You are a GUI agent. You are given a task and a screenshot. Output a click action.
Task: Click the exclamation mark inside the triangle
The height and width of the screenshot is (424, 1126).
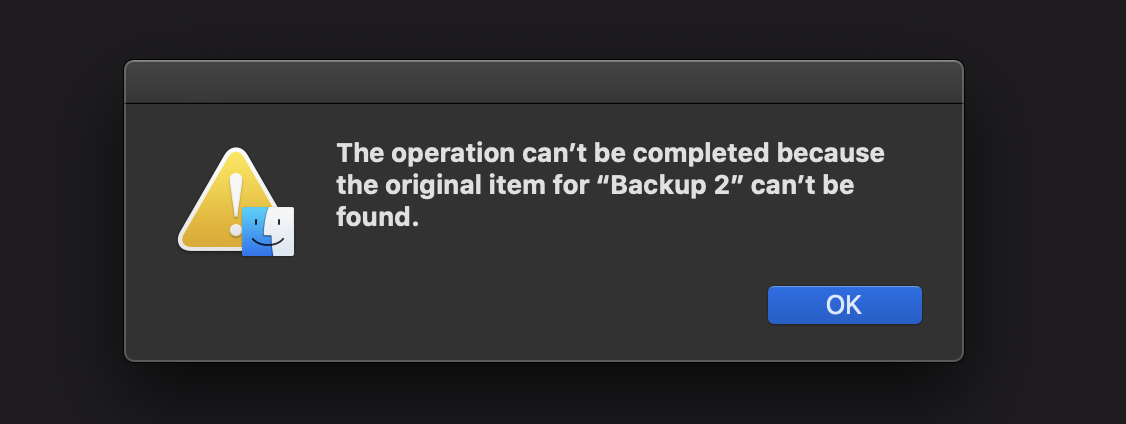pyautogui.click(x=236, y=205)
